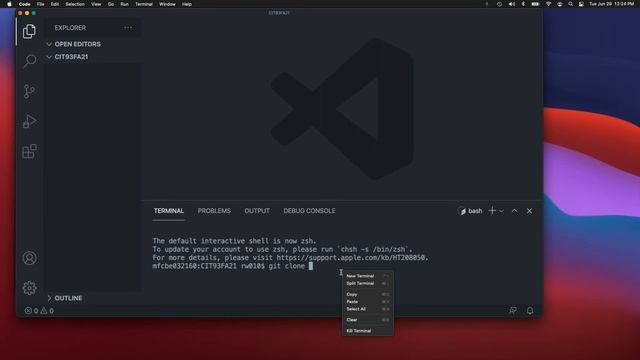Switch to the Debug Console tab

pyautogui.click(x=309, y=211)
